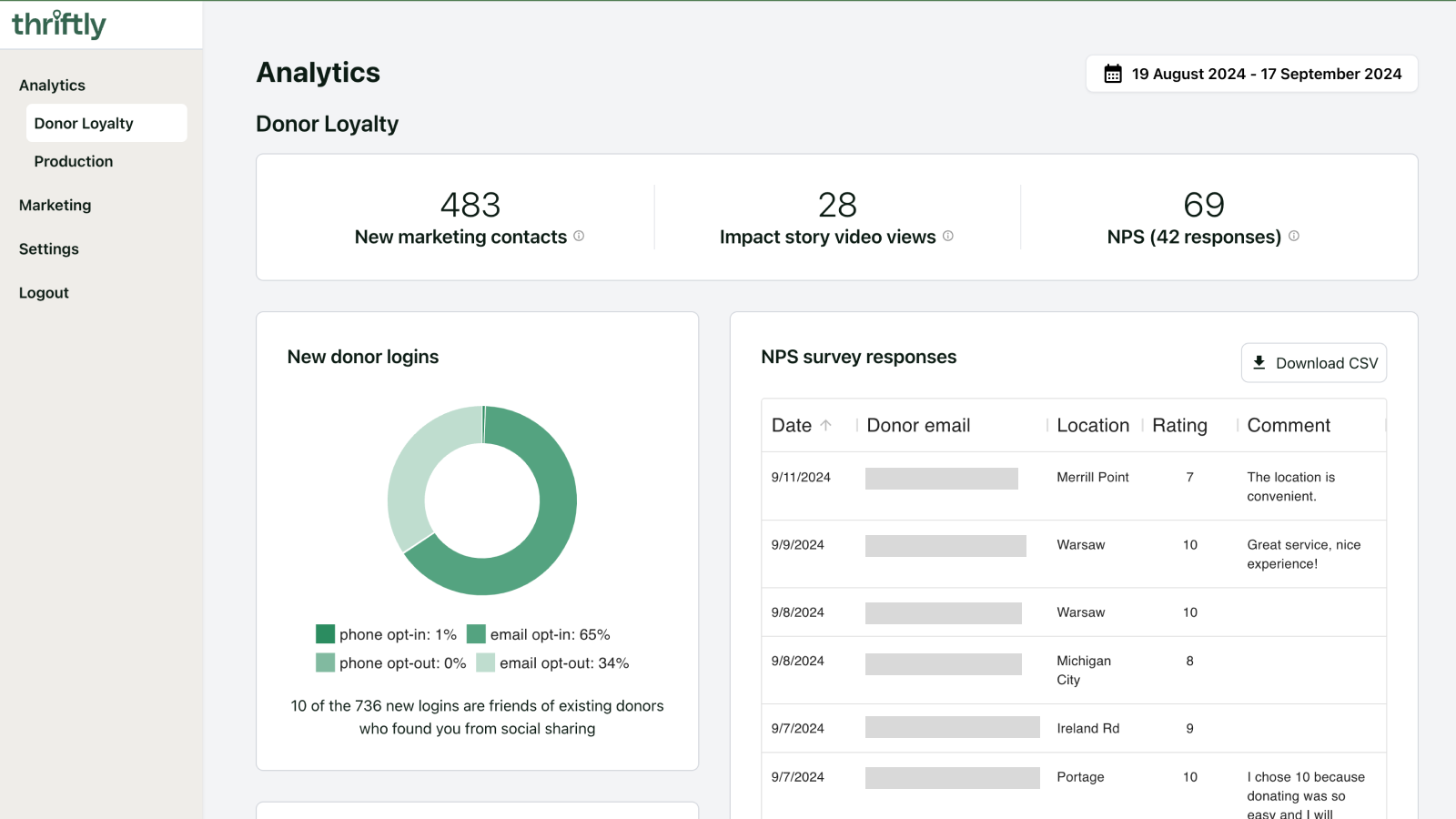Viewport: 1456px width, 819px height.
Task: Click the Portage location cell
Action: pyautogui.click(x=1080, y=777)
